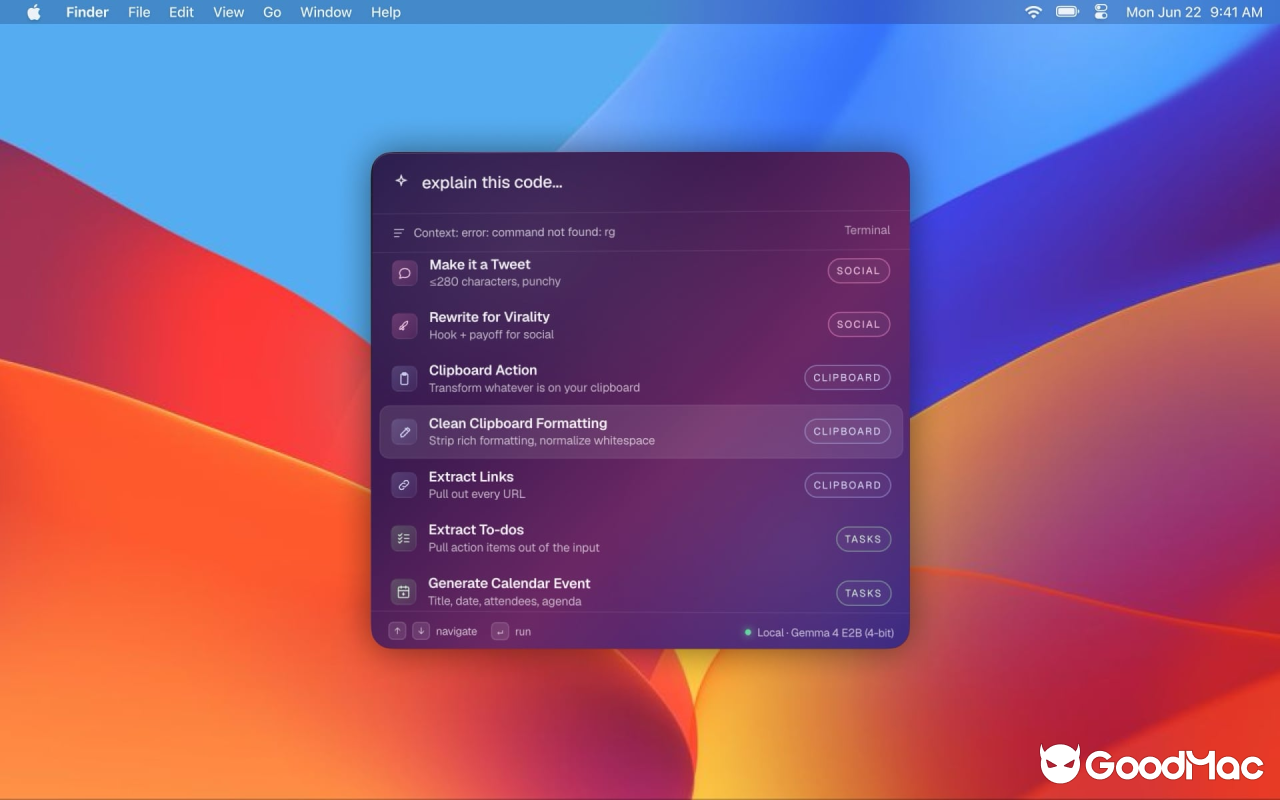Click the explain this code search field
1280x800 pixels.
pos(640,182)
